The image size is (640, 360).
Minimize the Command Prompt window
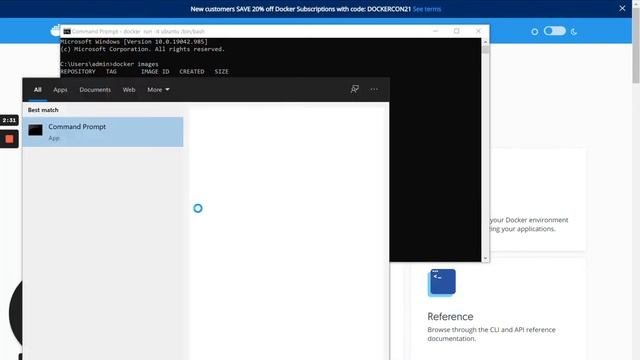(436, 31)
